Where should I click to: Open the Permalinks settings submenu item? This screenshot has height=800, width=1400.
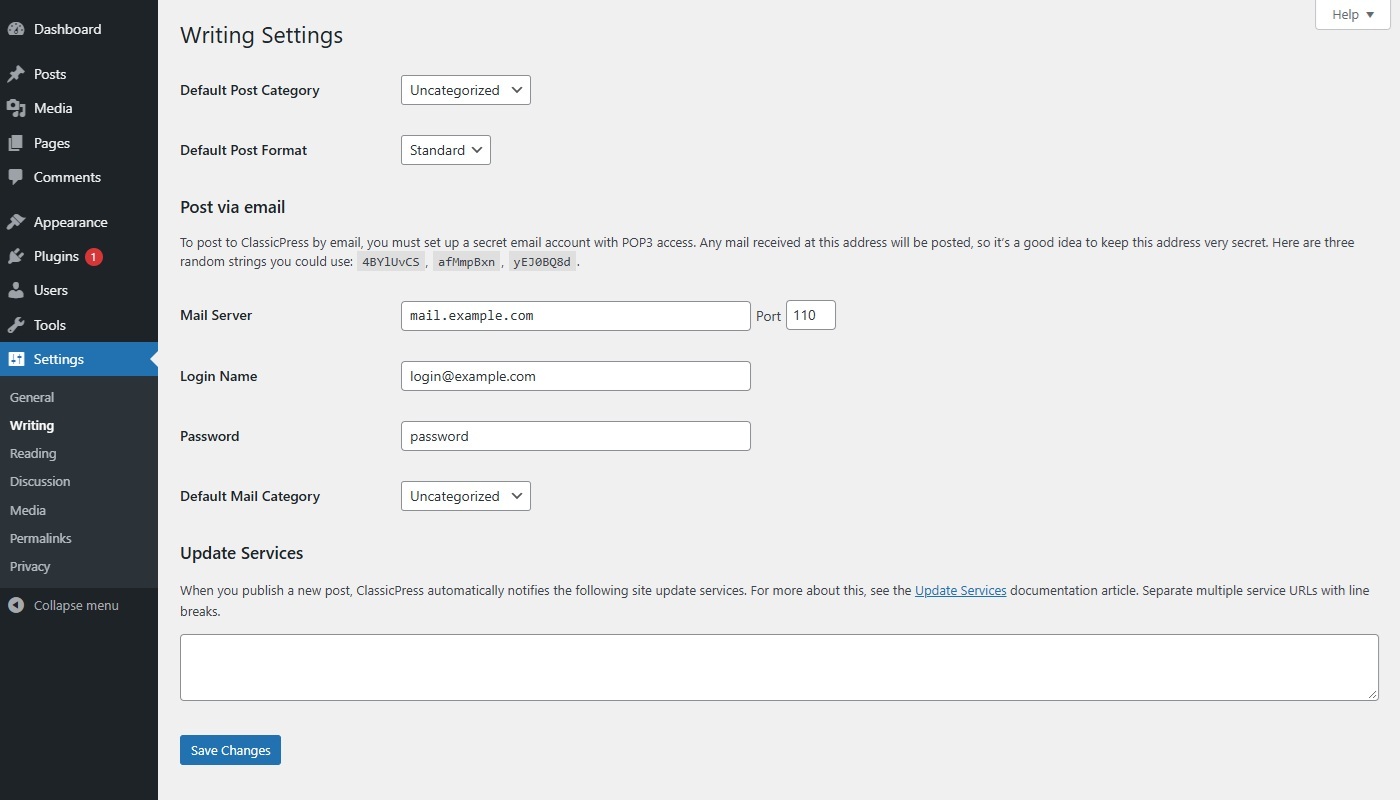[x=41, y=538]
